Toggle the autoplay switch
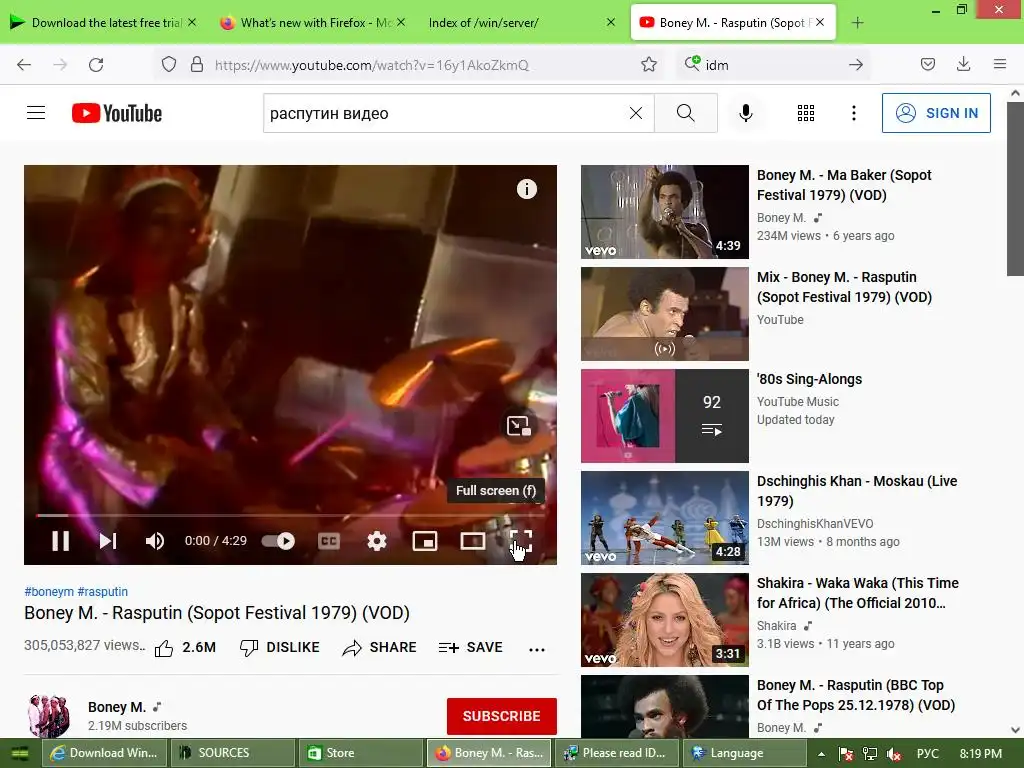1024x768 pixels. (x=278, y=541)
